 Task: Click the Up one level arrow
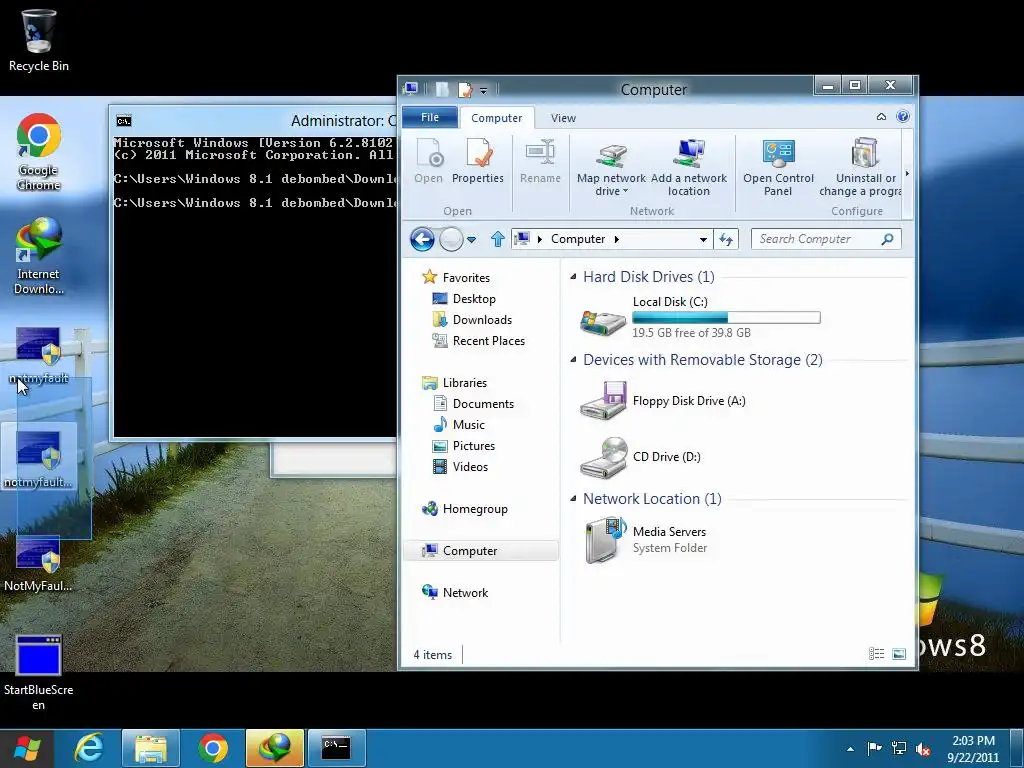click(498, 239)
